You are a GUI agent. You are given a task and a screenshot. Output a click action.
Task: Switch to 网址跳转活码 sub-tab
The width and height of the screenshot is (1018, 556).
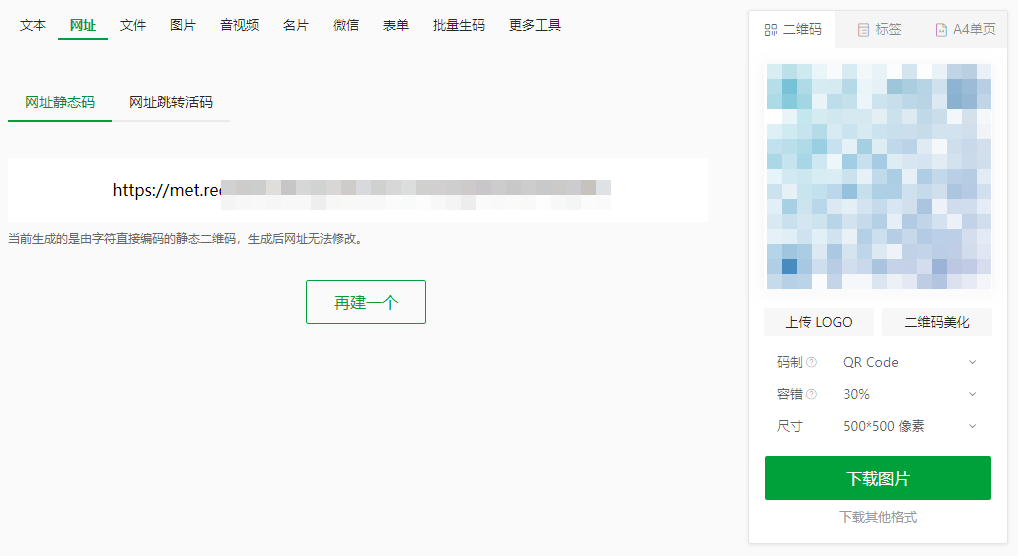(x=171, y=102)
